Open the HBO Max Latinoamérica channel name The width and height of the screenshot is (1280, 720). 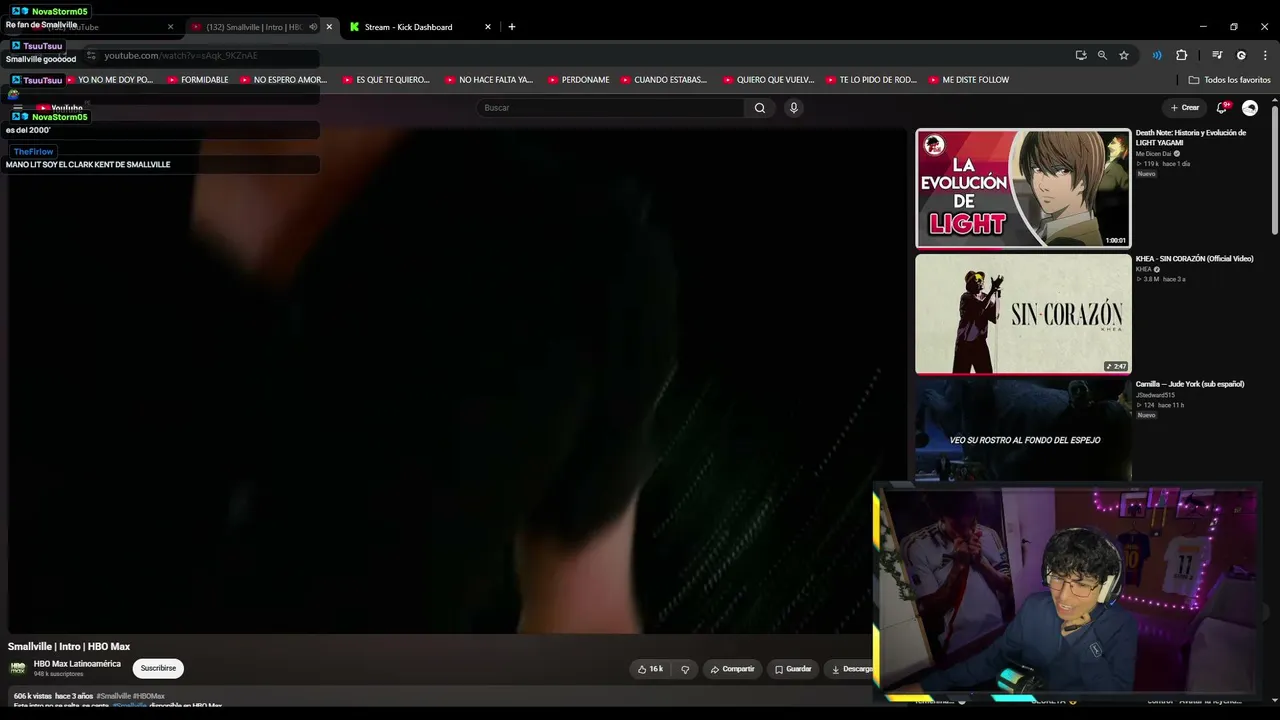[x=77, y=664]
